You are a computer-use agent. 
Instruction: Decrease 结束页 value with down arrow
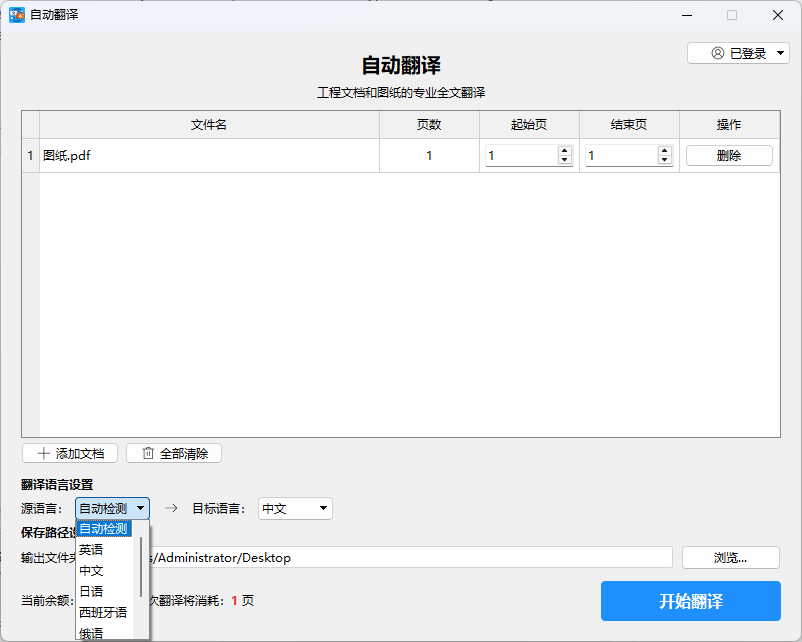point(664,160)
